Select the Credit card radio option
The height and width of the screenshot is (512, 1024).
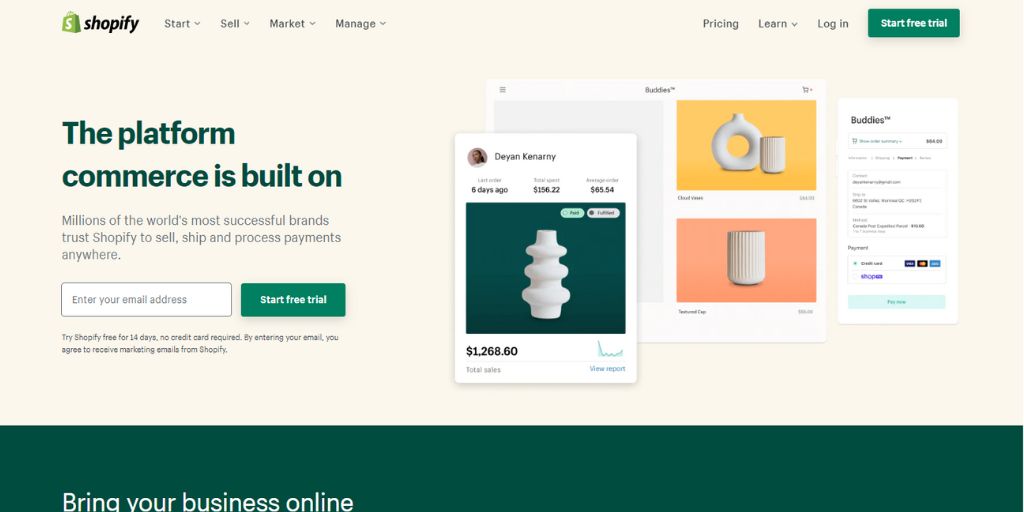(856, 263)
